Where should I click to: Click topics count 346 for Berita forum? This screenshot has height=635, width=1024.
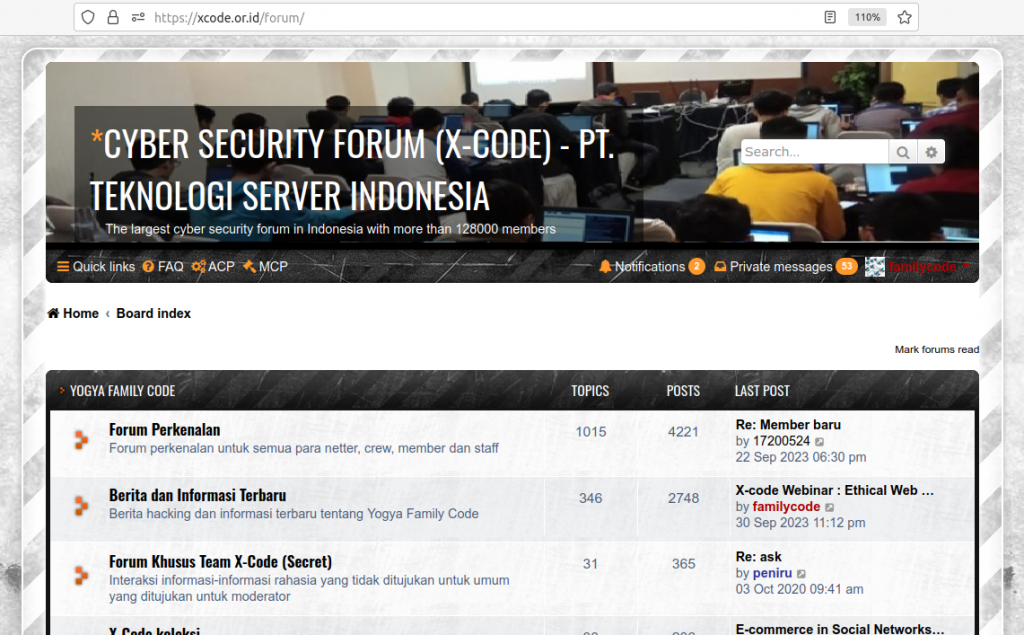(x=590, y=498)
